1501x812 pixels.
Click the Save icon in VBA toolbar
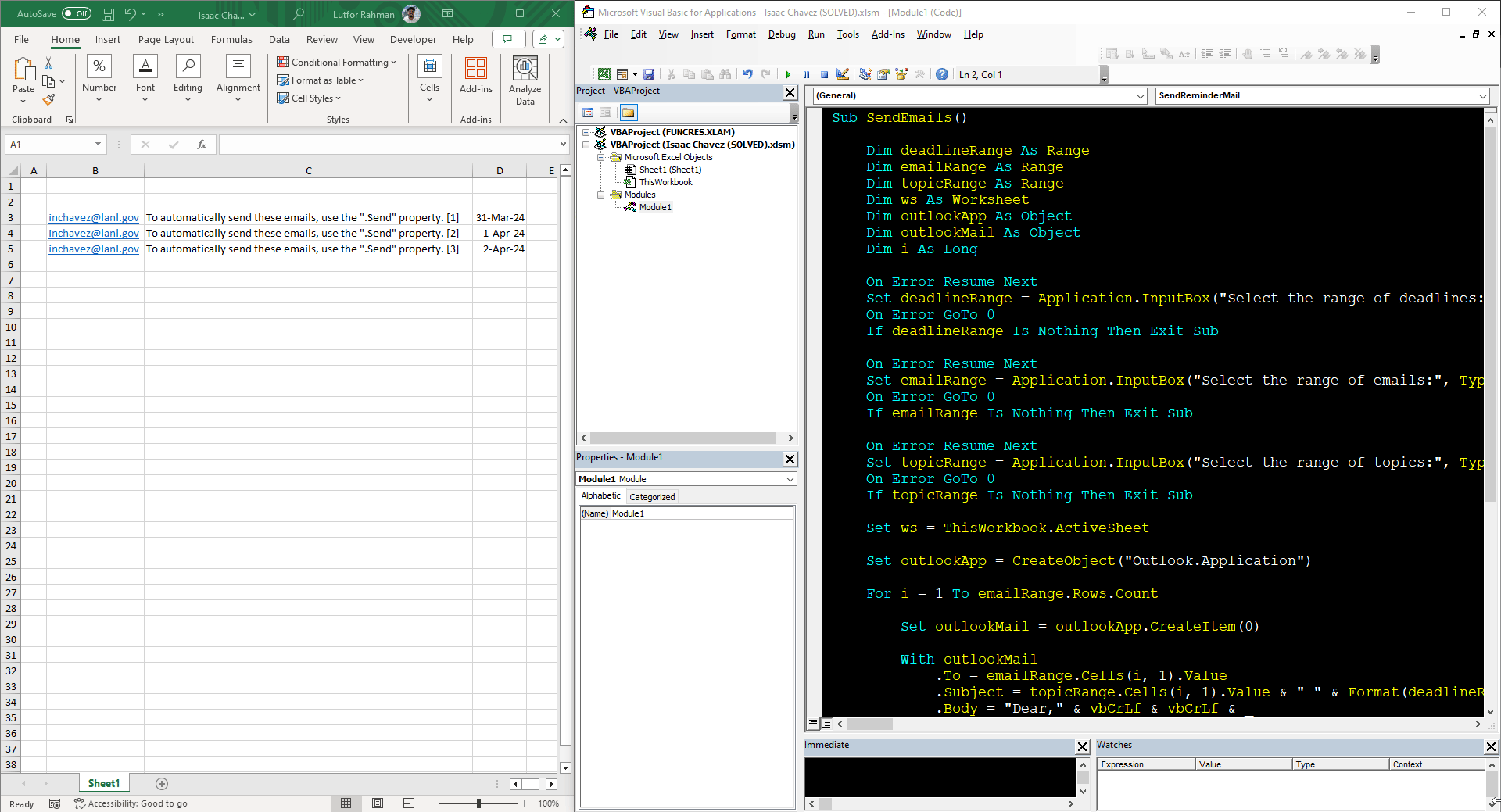pyautogui.click(x=649, y=75)
